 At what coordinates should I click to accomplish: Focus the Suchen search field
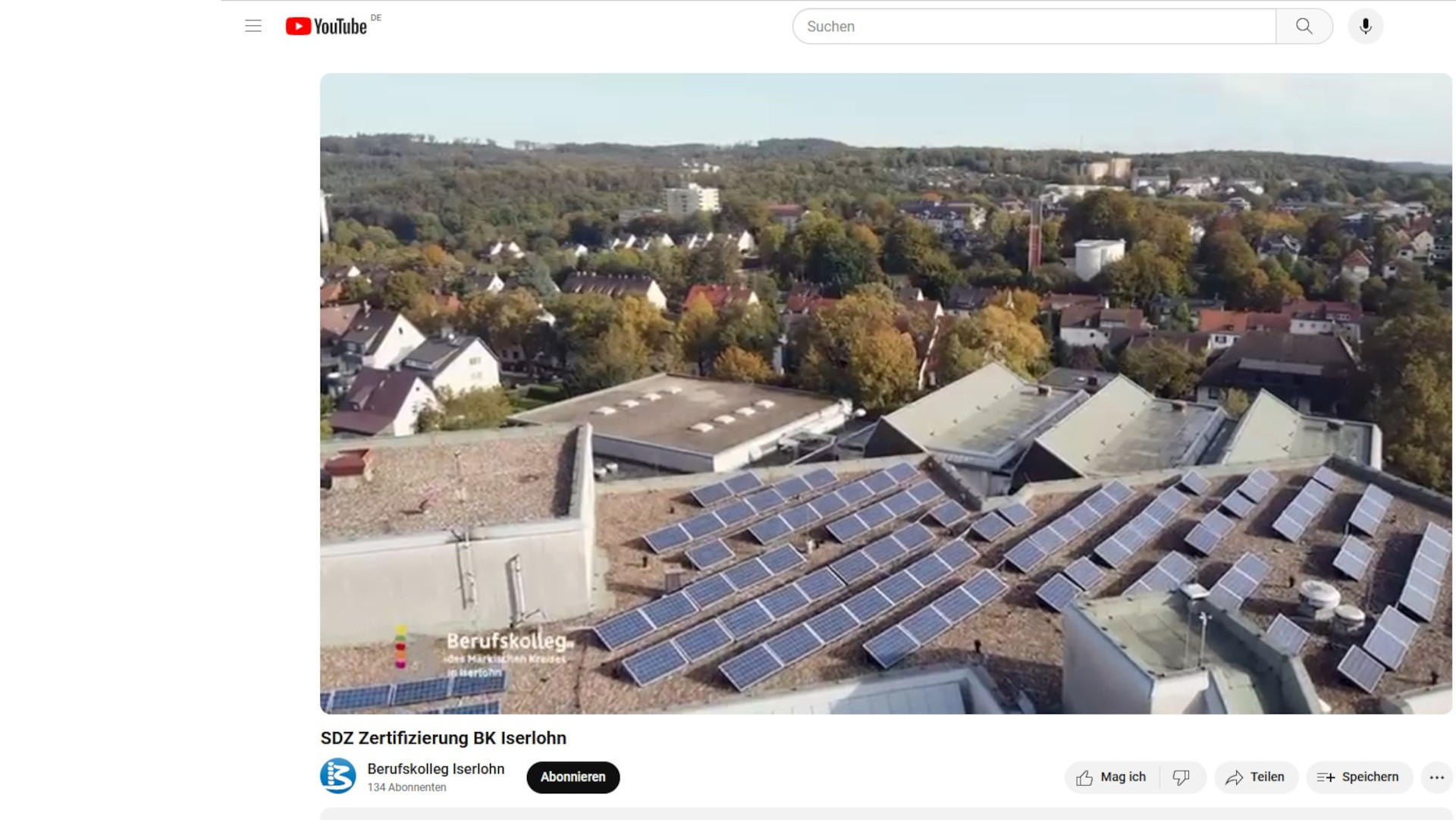click(x=1033, y=27)
